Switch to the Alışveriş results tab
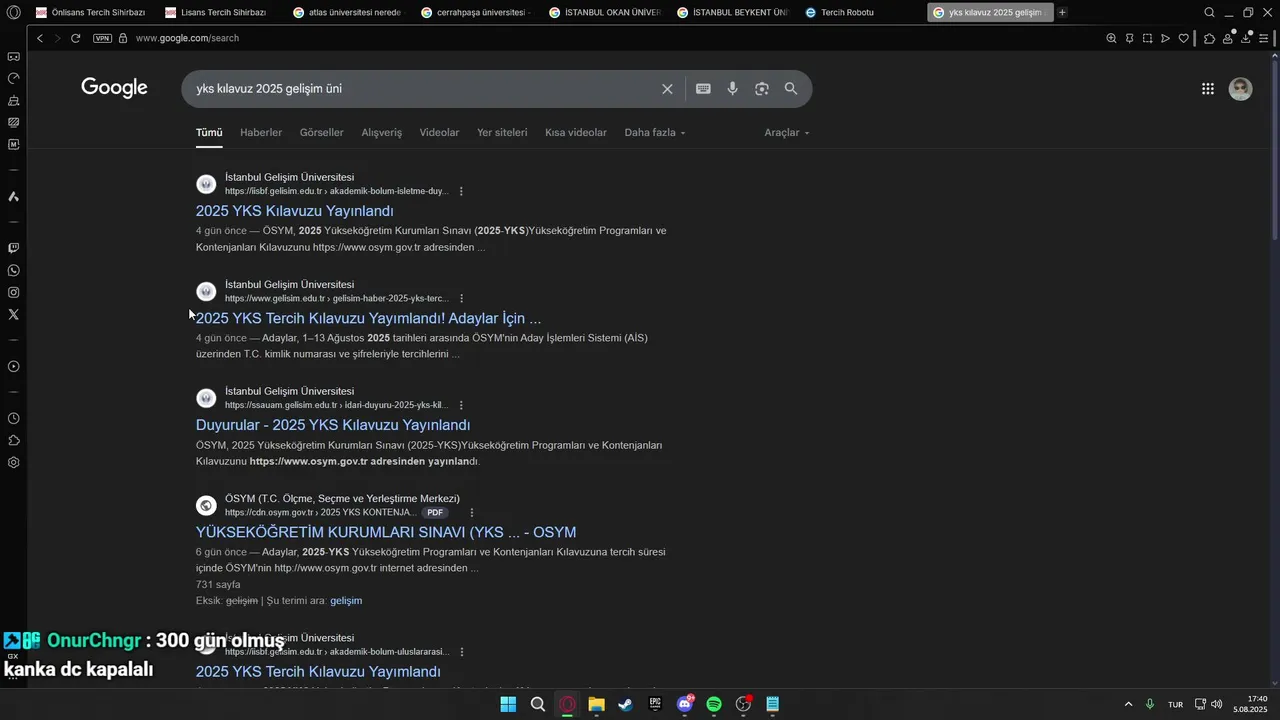This screenshot has width=1280, height=720. point(381,132)
